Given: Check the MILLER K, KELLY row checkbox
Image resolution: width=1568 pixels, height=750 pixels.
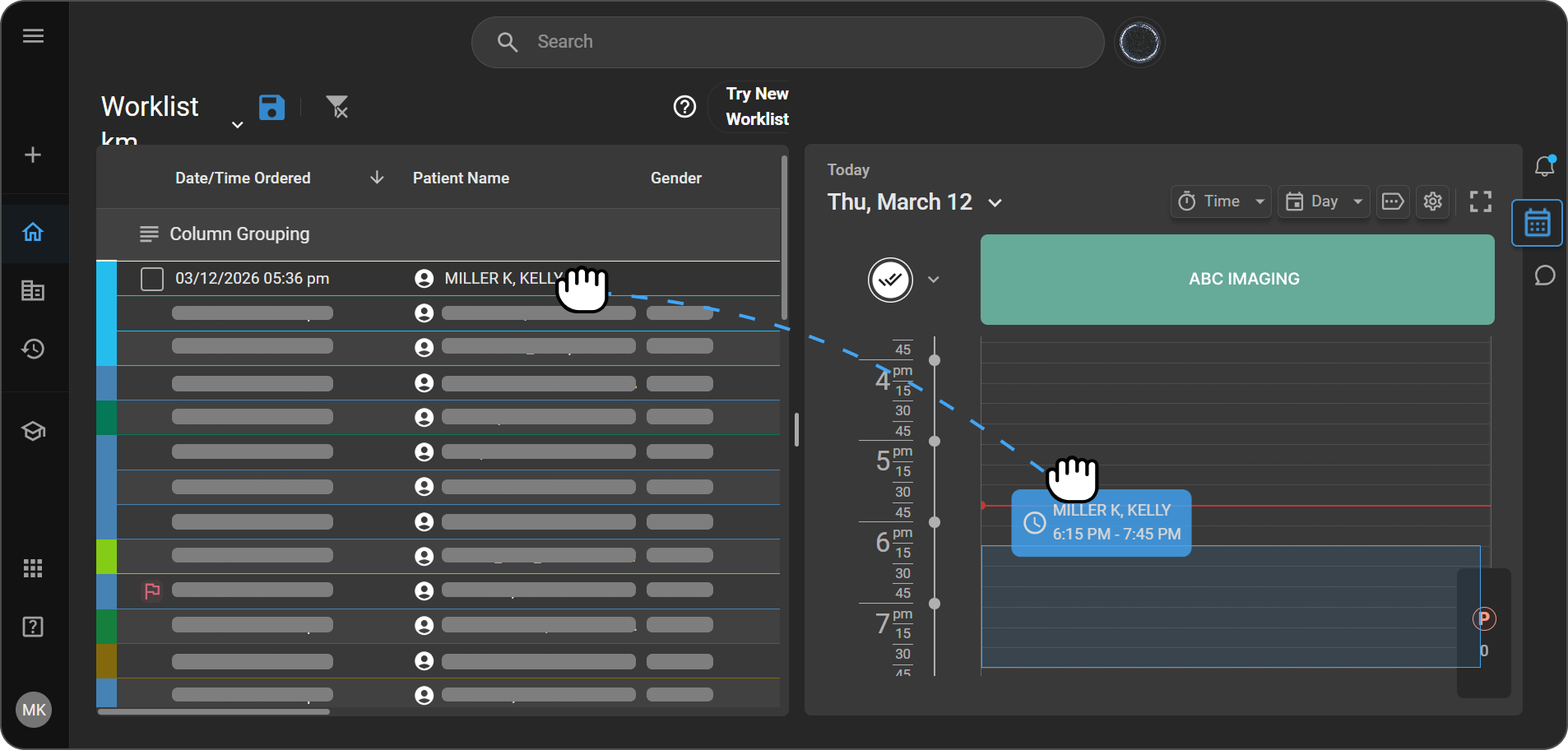Looking at the screenshot, I should point(152,279).
